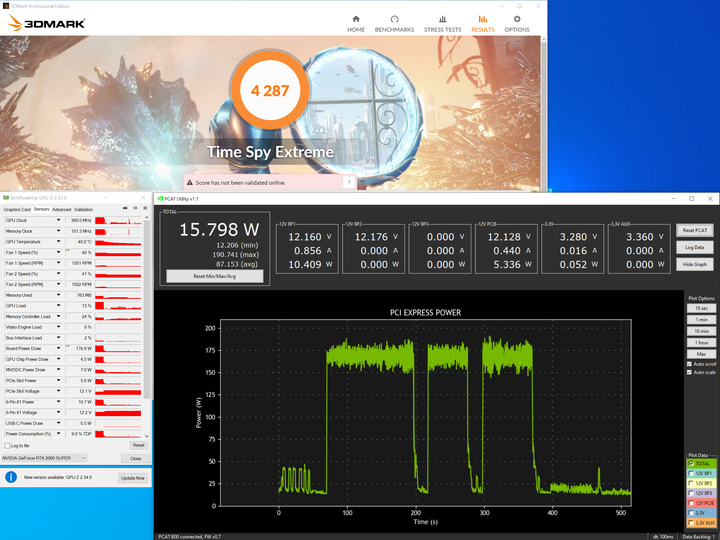The height and width of the screenshot is (540, 720).
Task: Switch to GPU-Z Advanced tab
Action: pos(62,209)
